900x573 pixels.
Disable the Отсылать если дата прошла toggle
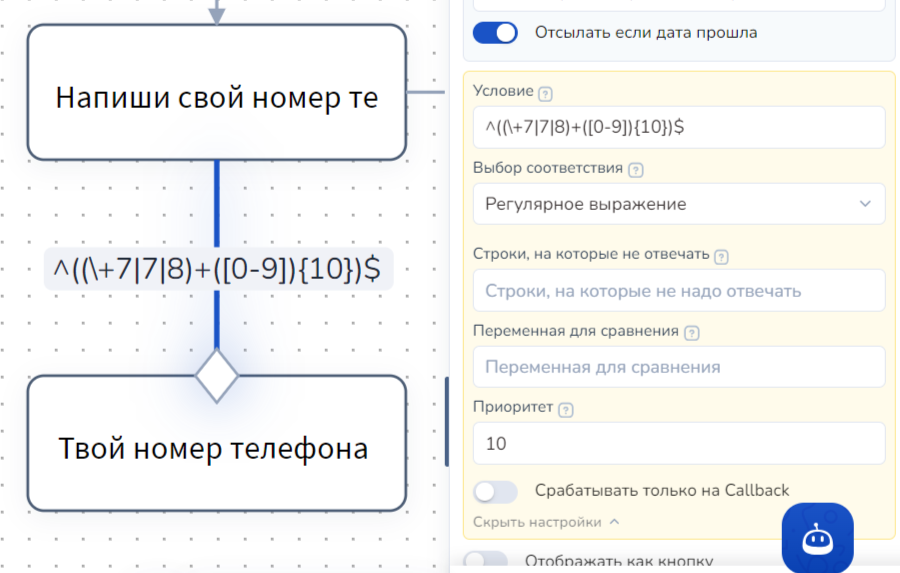pyautogui.click(x=495, y=33)
